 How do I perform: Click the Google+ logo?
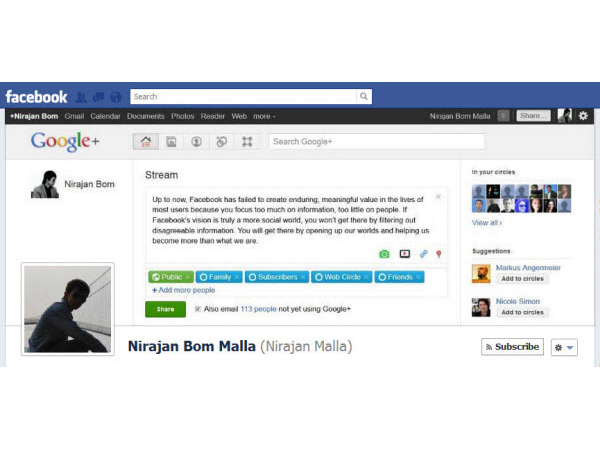tap(65, 142)
